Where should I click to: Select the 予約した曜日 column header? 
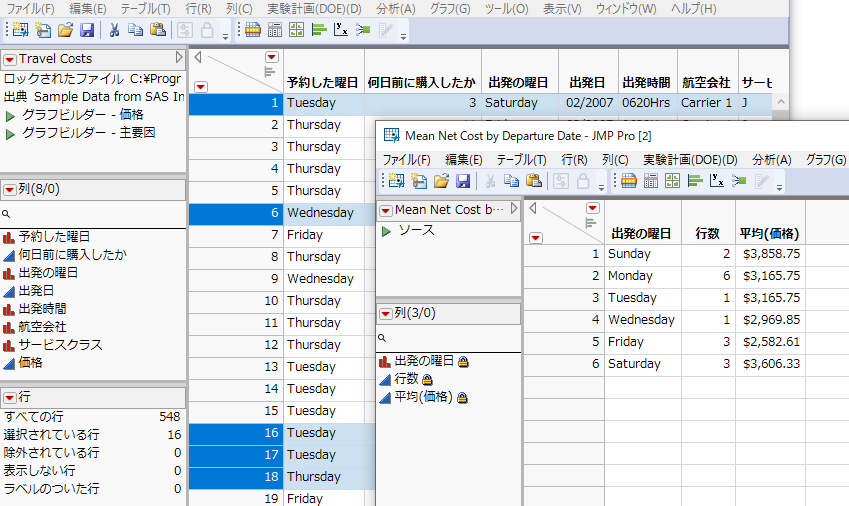pos(323,82)
